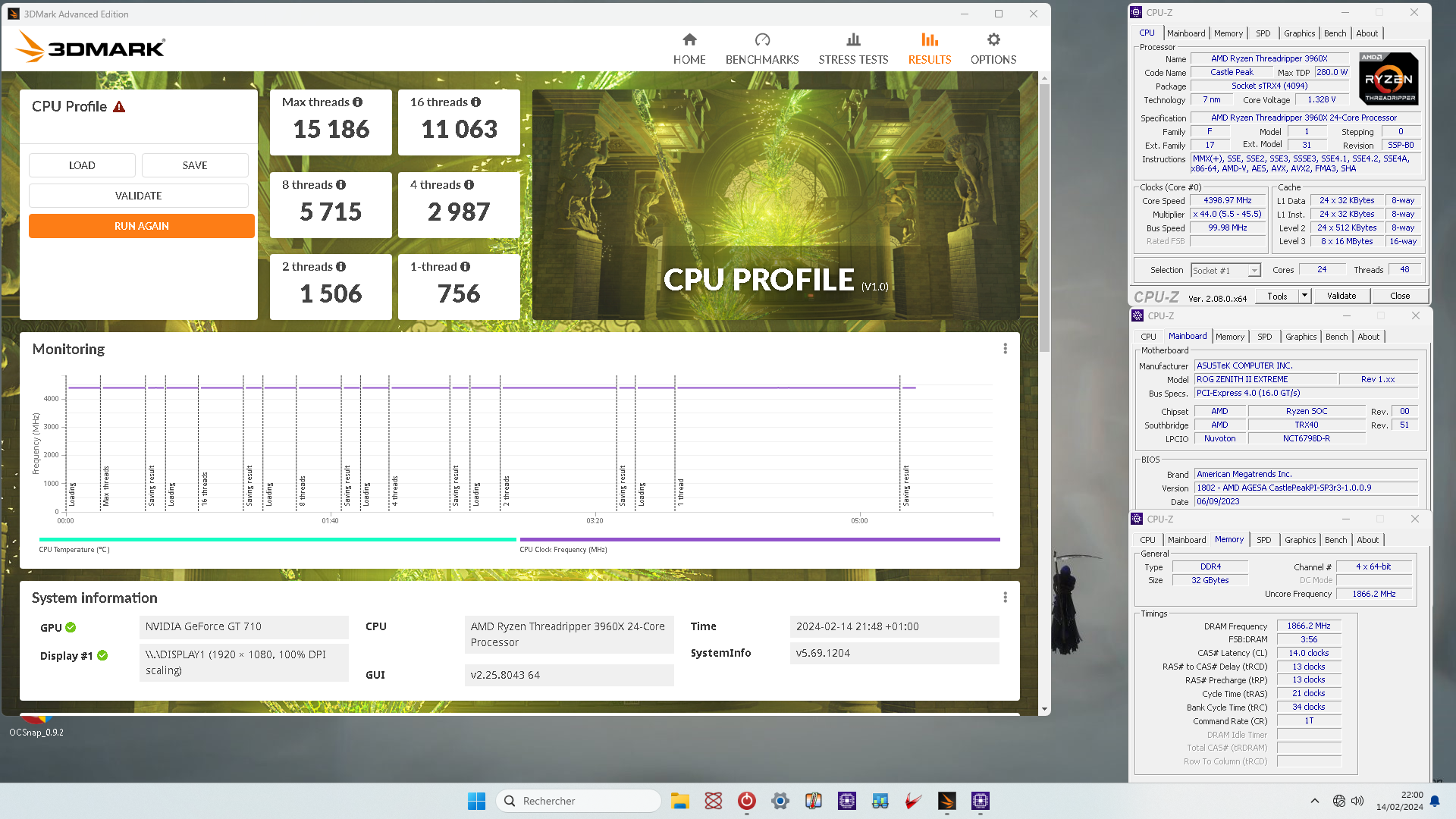Click the Validate button in CPU-Z

click(x=1341, y=296)
